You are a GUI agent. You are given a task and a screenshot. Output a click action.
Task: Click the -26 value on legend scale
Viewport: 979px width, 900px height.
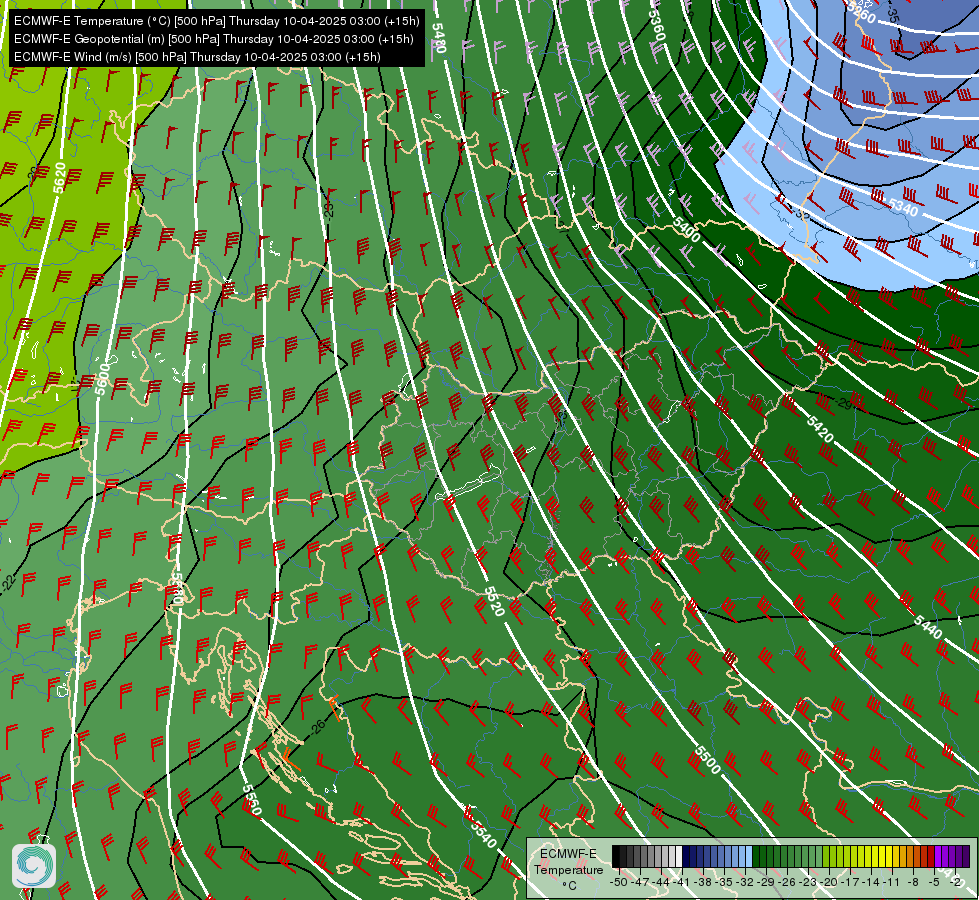[787, 883]
